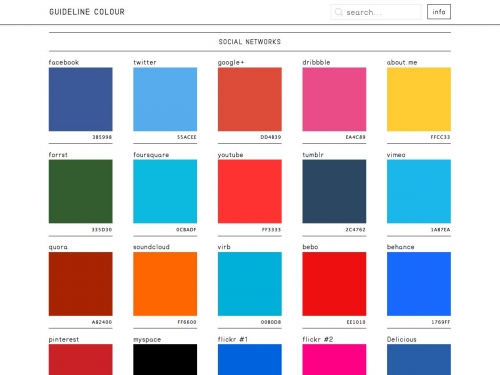Select the google+ red-orange swatch
Screen dimensions: 500x375
pos(250,99)
